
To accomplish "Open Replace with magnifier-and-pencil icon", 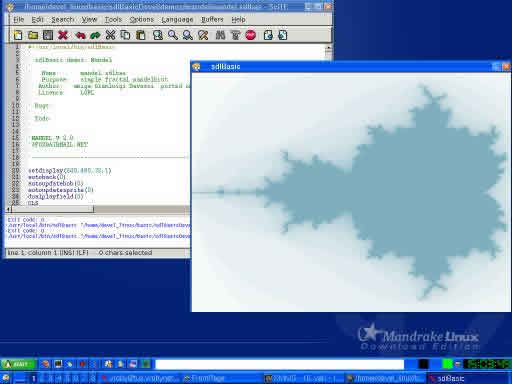I will [203, 35].
